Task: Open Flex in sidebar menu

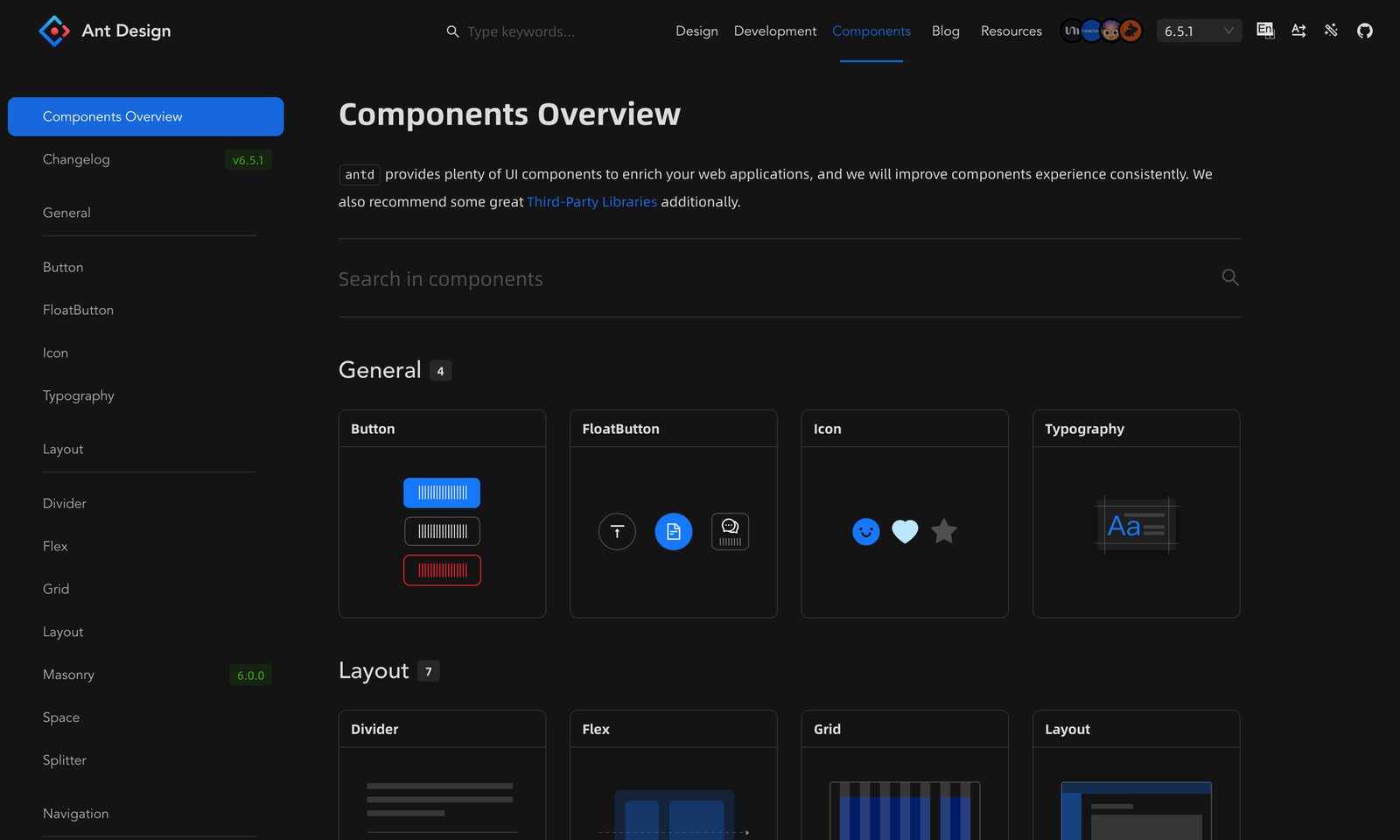Action: tap(145, 546)
